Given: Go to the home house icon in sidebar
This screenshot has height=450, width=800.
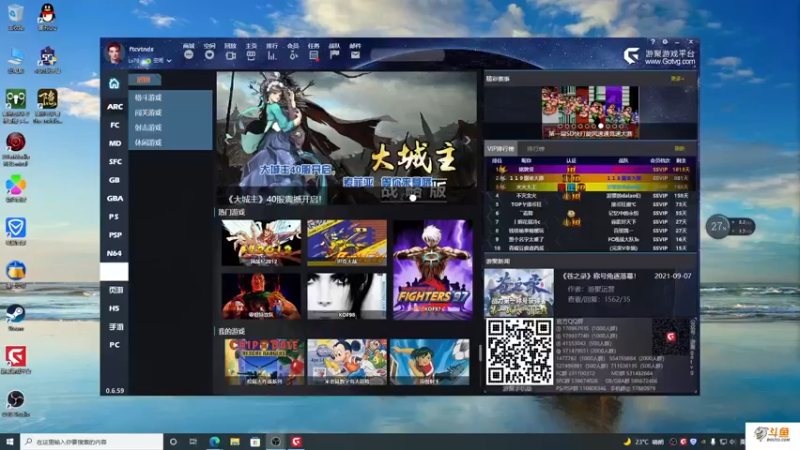Looking at the screenshot, I should (114, 83).
